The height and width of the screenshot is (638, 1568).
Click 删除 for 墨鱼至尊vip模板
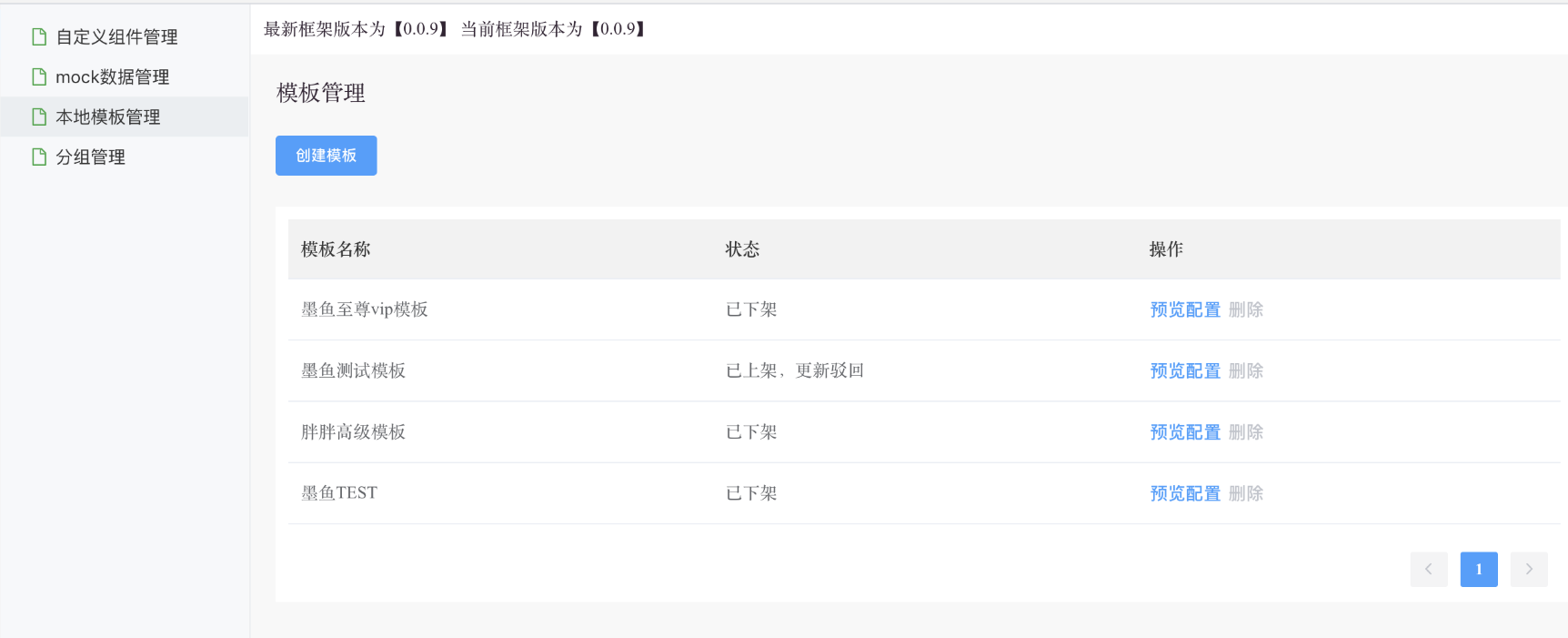click(1246, 309)
